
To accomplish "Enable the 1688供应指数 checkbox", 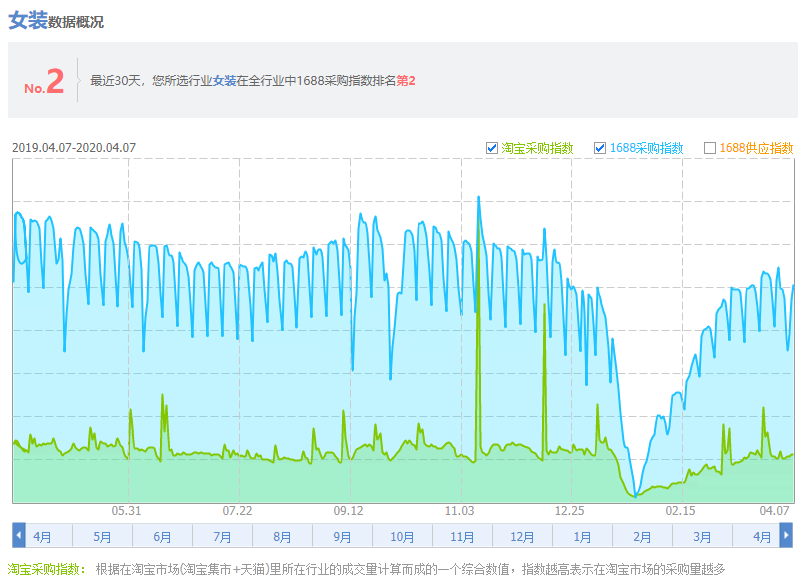I will [710, 148].
